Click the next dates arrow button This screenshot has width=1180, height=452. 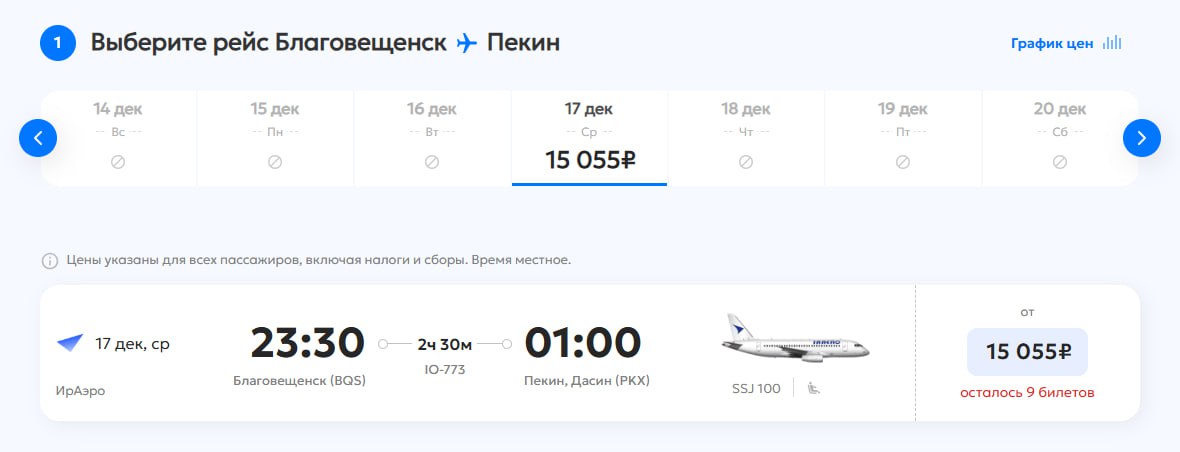(1141, 138)
